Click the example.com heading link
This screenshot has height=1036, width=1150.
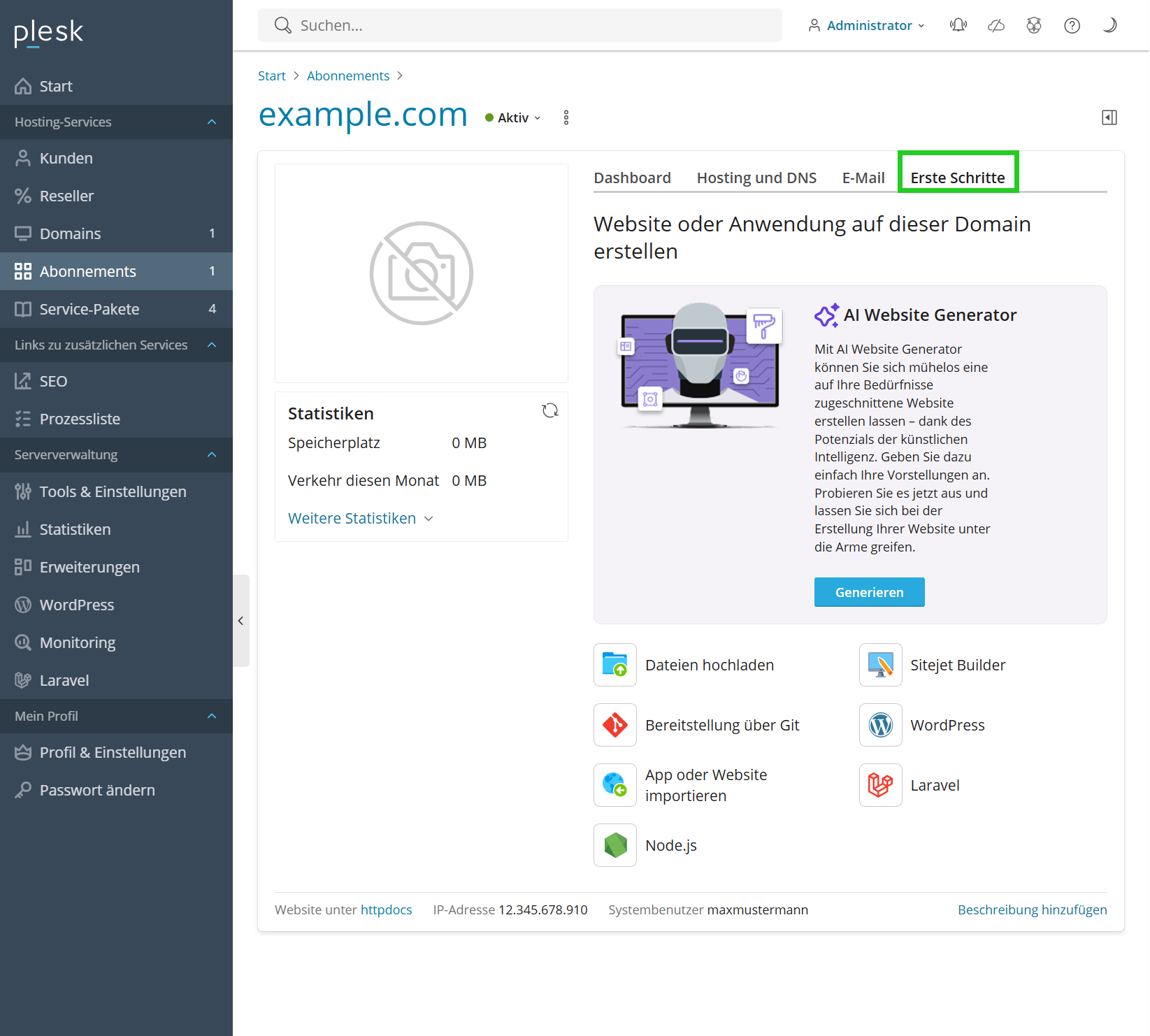pos(363,114)
